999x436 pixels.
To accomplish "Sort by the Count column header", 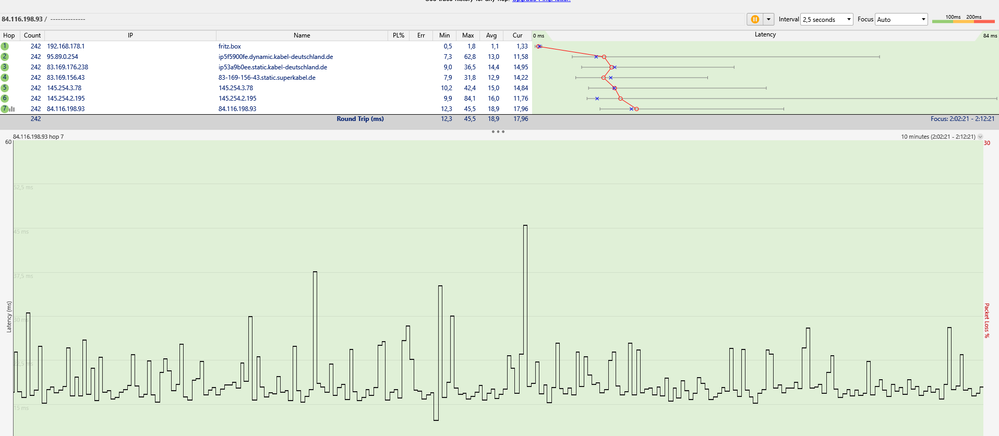I will coord(32,35).
